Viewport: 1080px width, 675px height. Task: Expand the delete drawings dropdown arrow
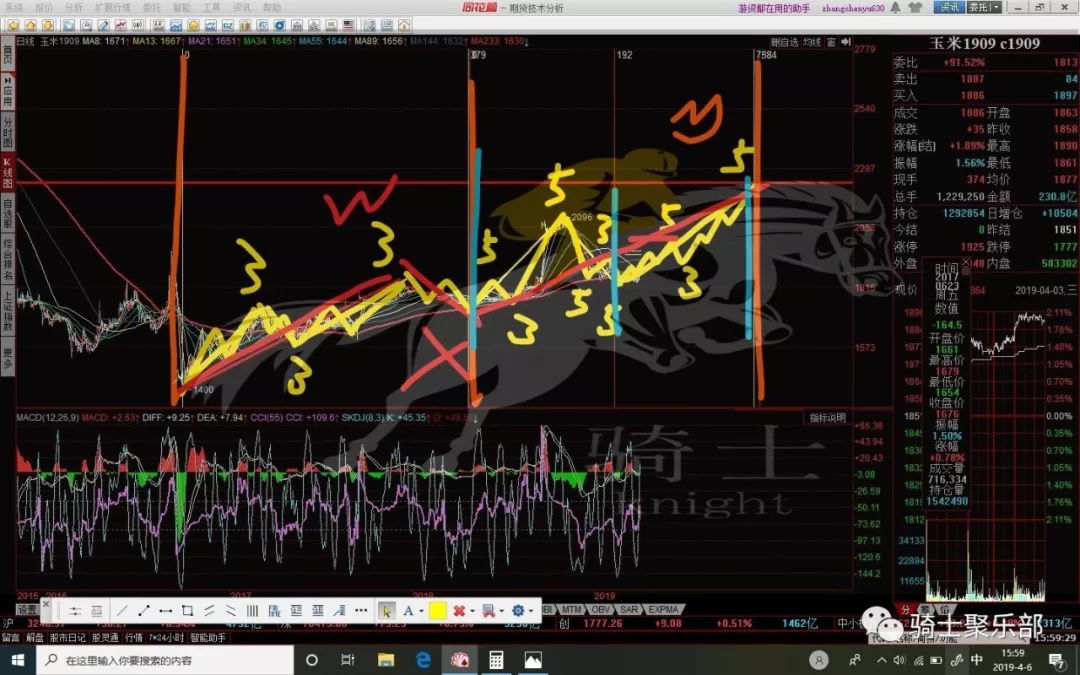tap(472, 612)
